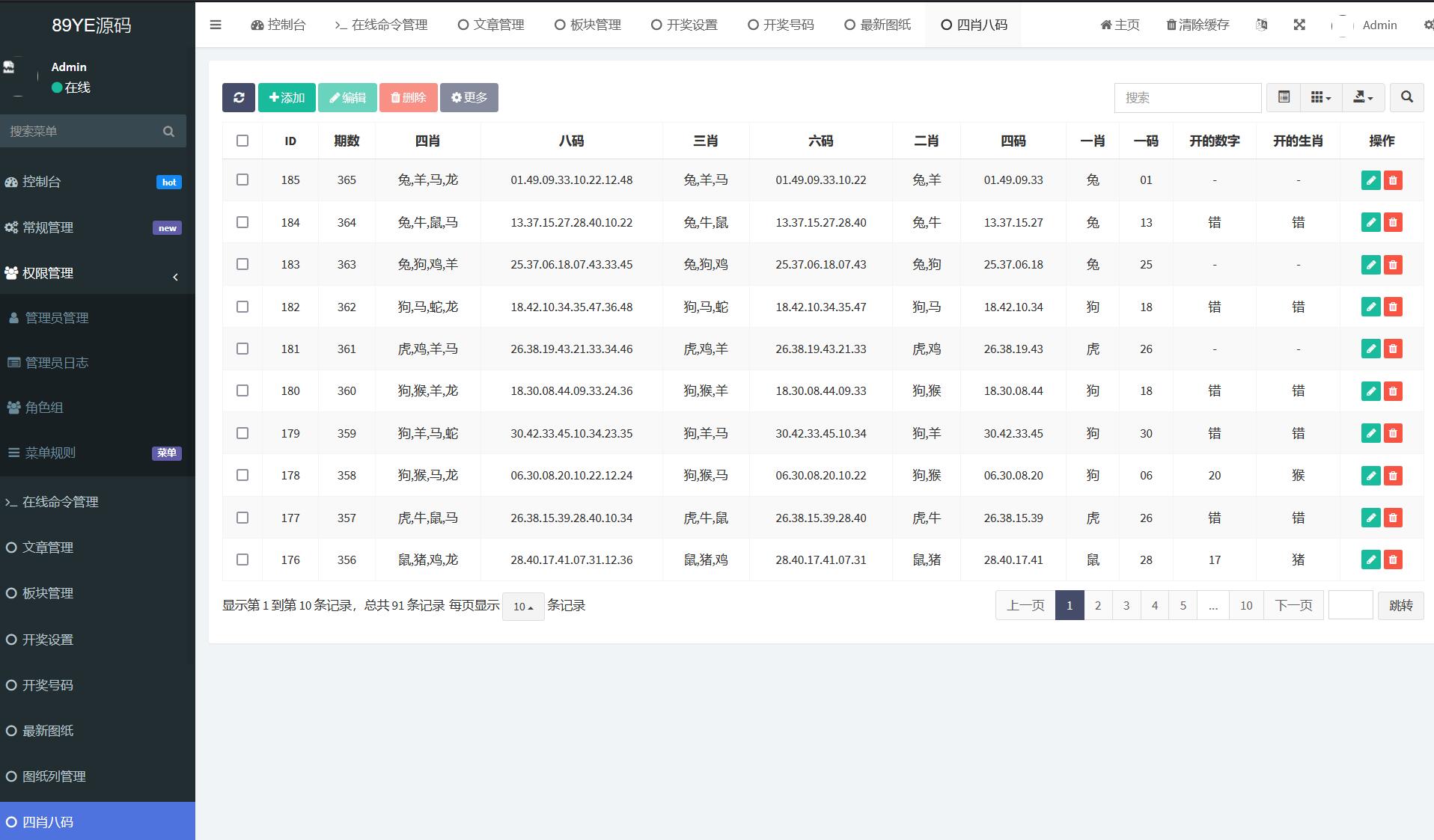This screenshot has width=1434, height=840.
Task: Select the checkbox on row 178
Action: pos(242,475)
